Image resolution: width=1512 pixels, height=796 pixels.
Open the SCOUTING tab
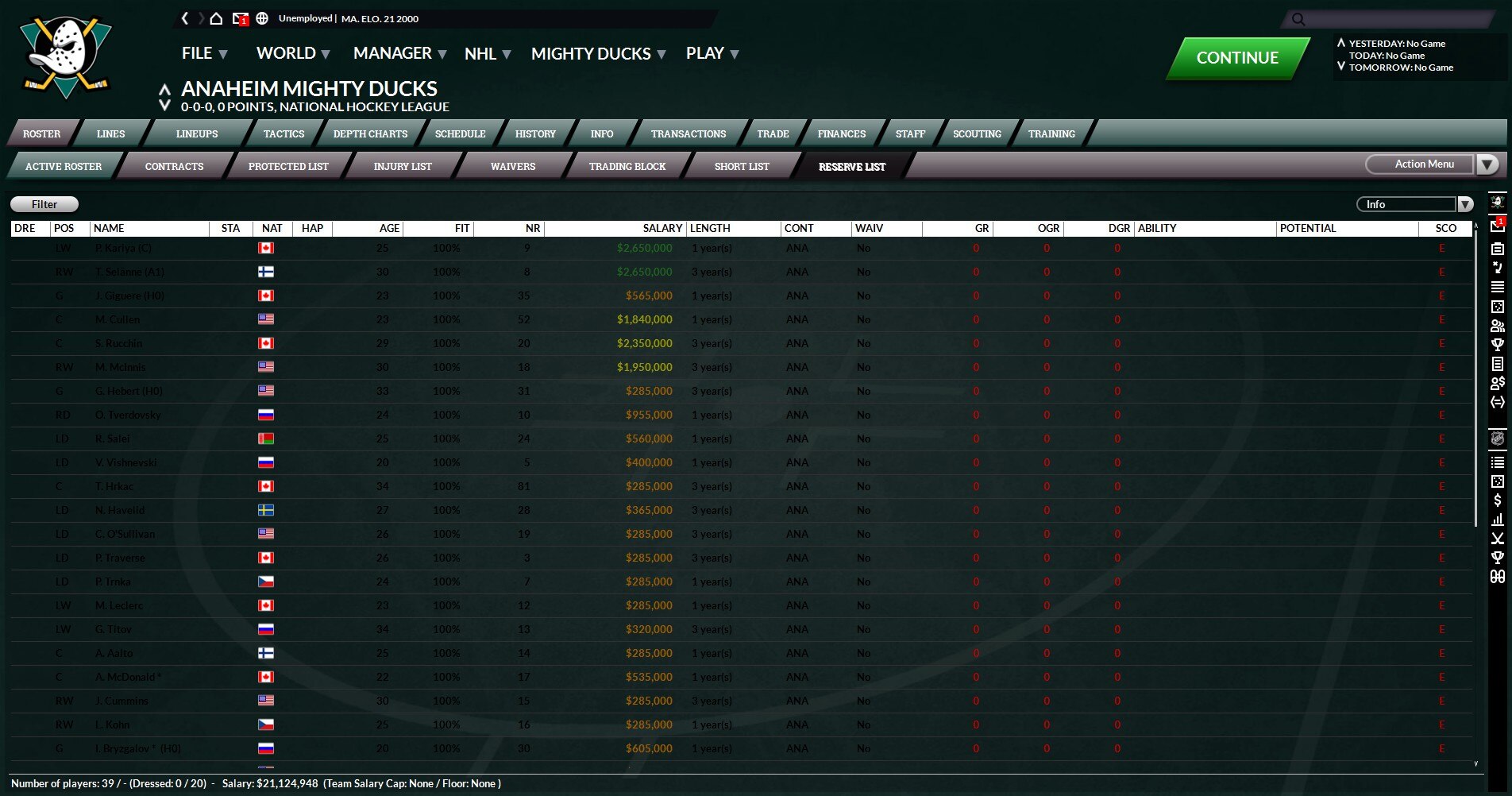(977, 133)
